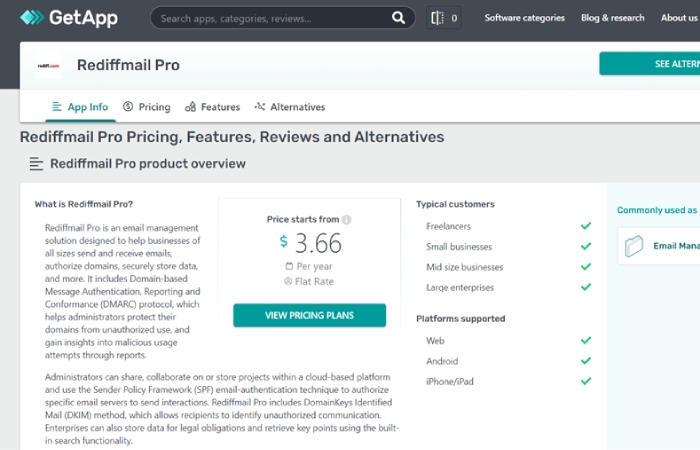This screenshot has height=450, width=700.
Task: Open the compare apps icon
Action: tap(437, 18)
